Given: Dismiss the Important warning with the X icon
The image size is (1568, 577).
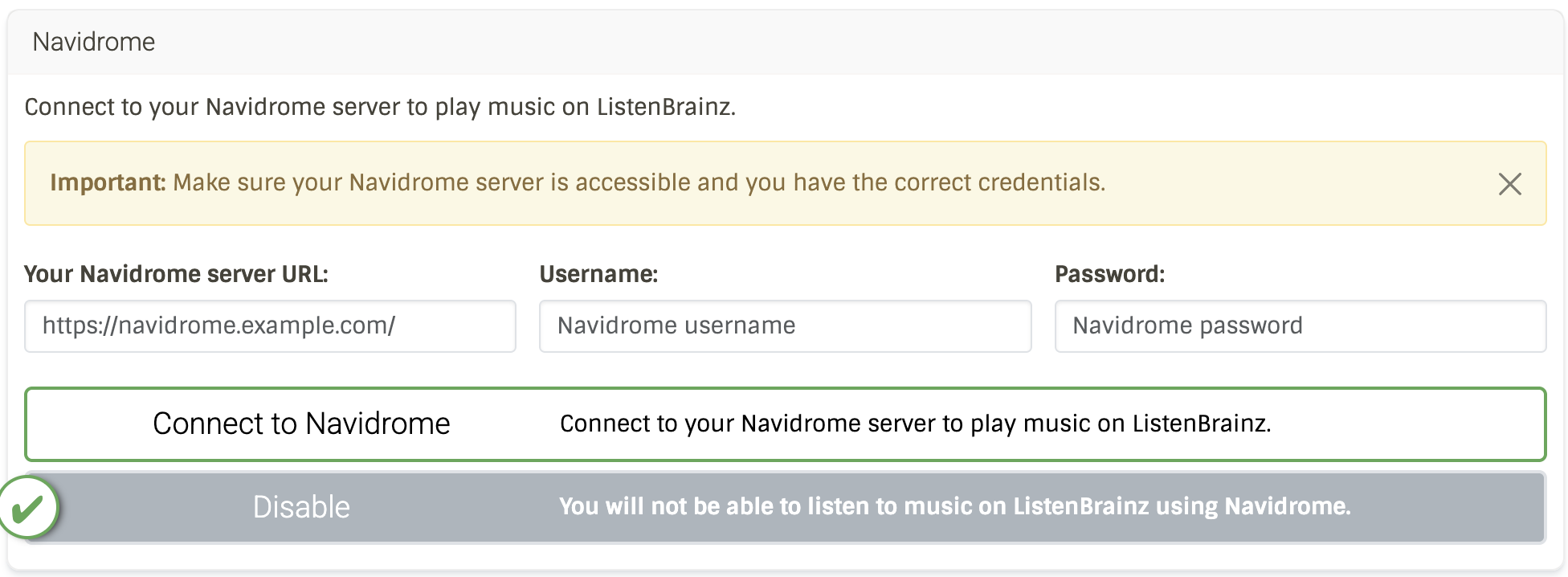Looking at the screenshot, I should coord(1509,184).
